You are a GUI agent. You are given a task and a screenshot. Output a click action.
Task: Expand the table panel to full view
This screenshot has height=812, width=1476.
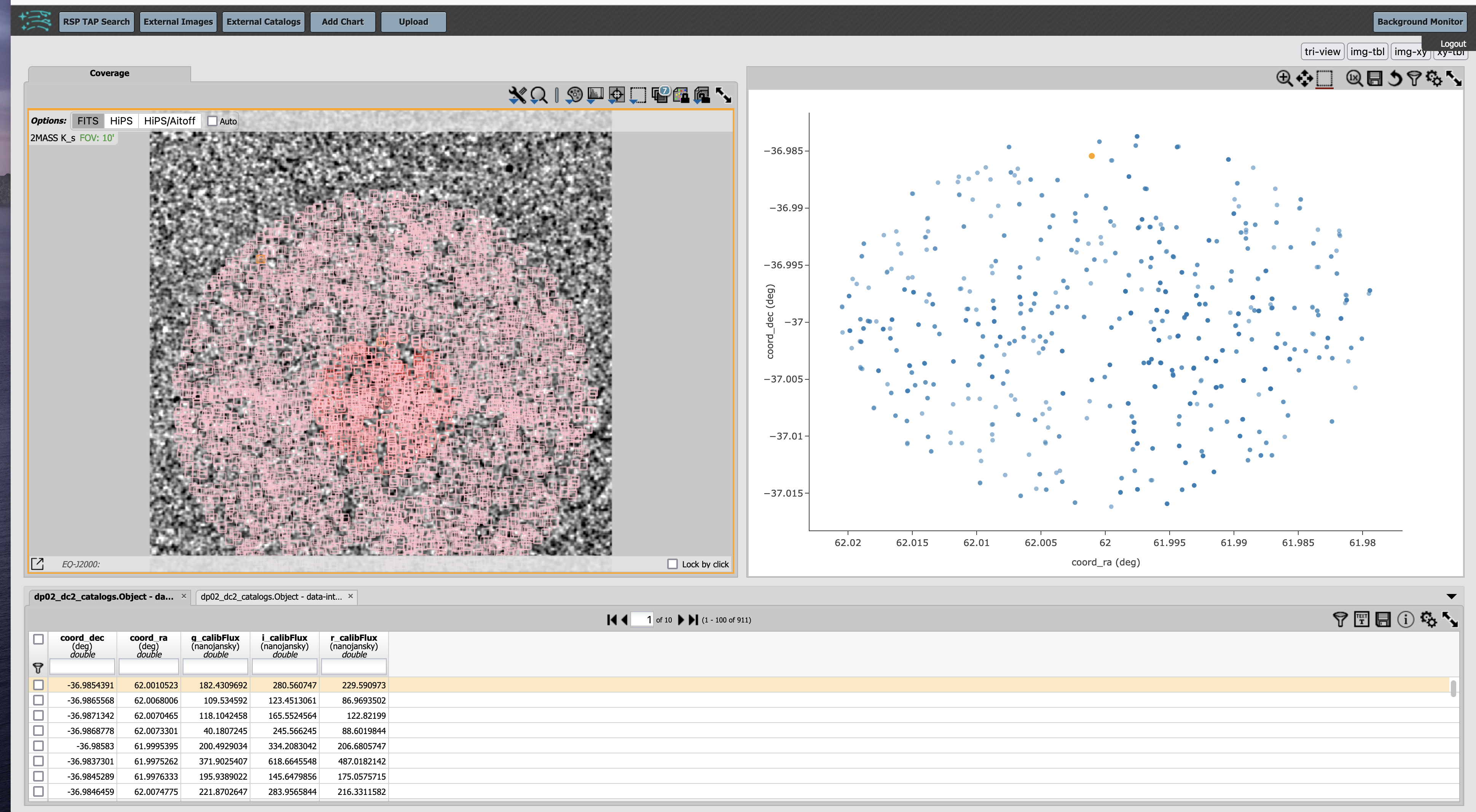1450,619
